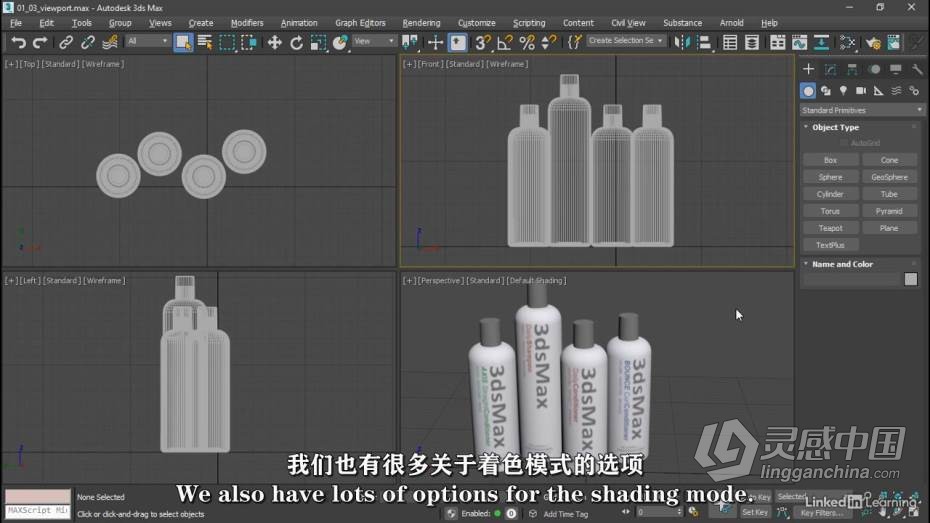Open the Select by Name list icon
This screenshot has width=930, height=523.
pyautogui.click(x=205, y=42)
